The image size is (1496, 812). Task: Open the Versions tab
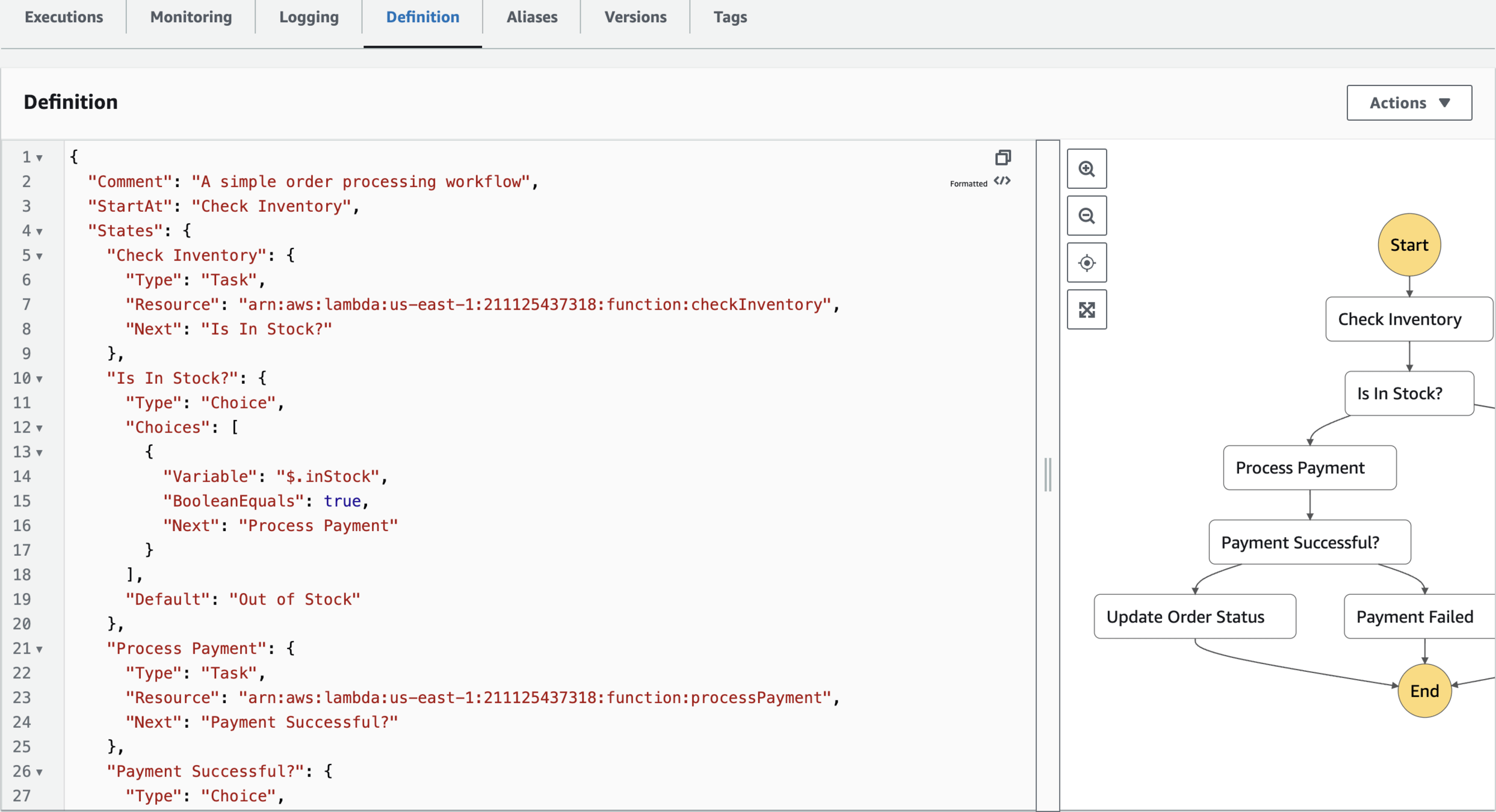635,17
